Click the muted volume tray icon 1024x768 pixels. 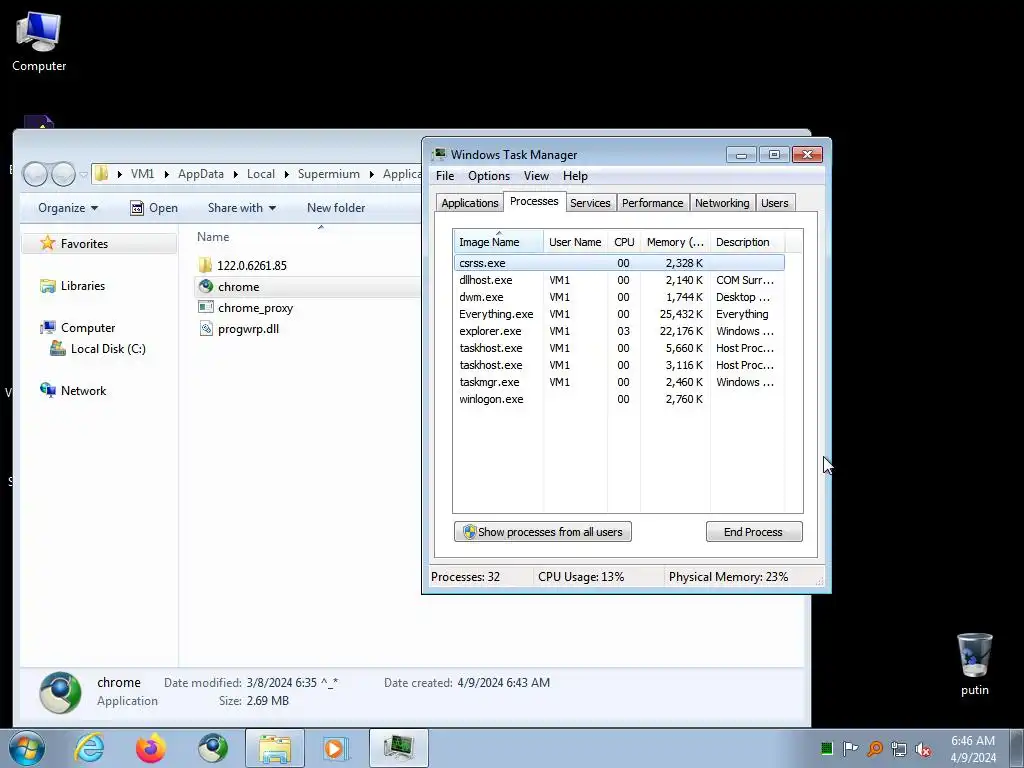[923, 749]
